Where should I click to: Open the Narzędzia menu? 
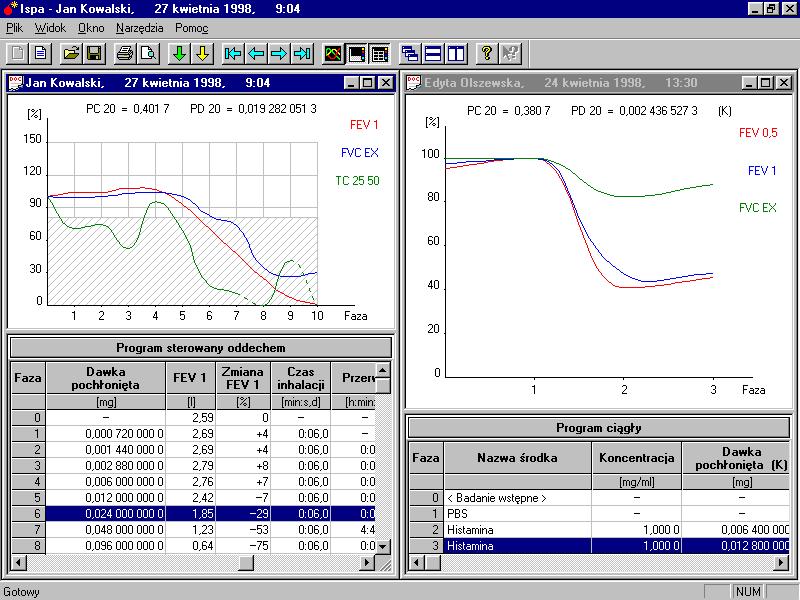[139, 28]
